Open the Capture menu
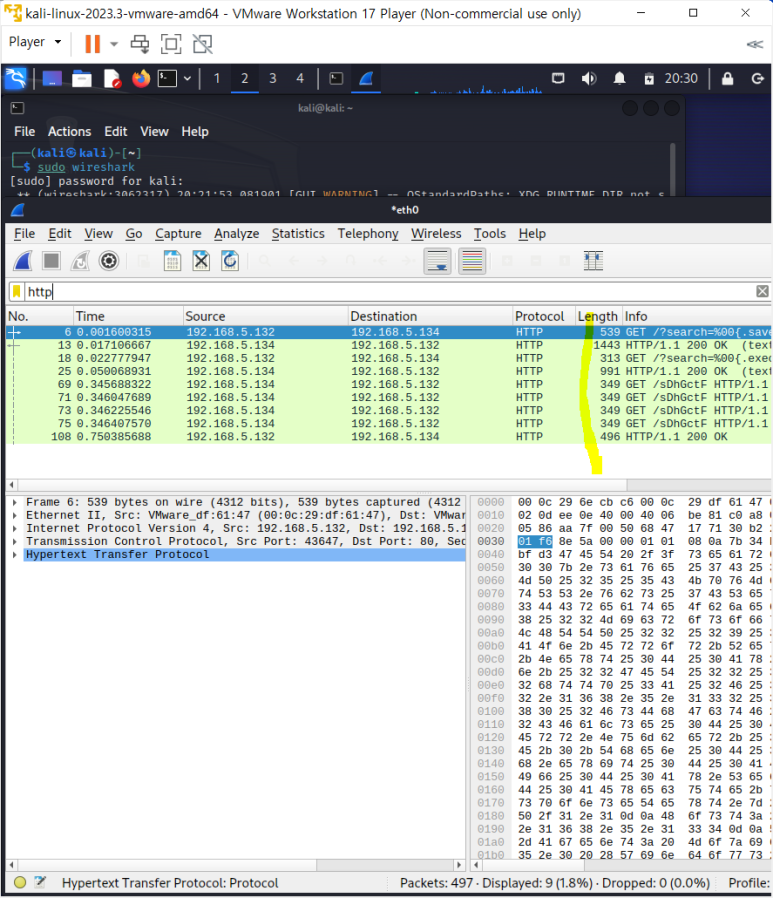 coord(178,234)
